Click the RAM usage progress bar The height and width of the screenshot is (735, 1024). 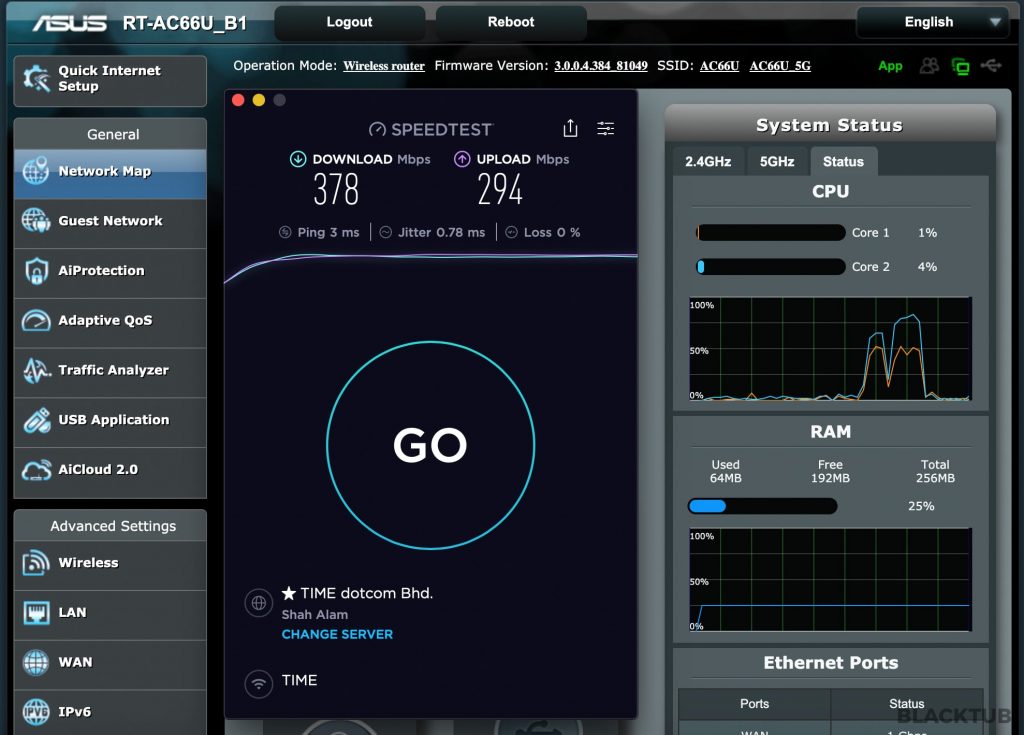[x=762, y=506]
